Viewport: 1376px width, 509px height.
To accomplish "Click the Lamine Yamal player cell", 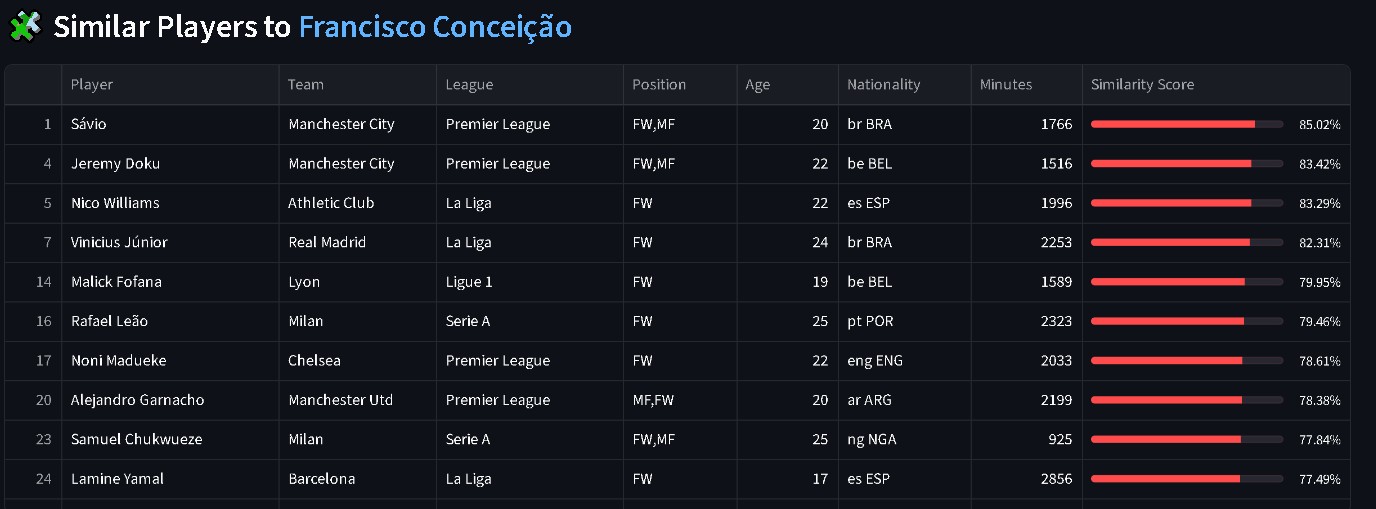I will point(117,479).
